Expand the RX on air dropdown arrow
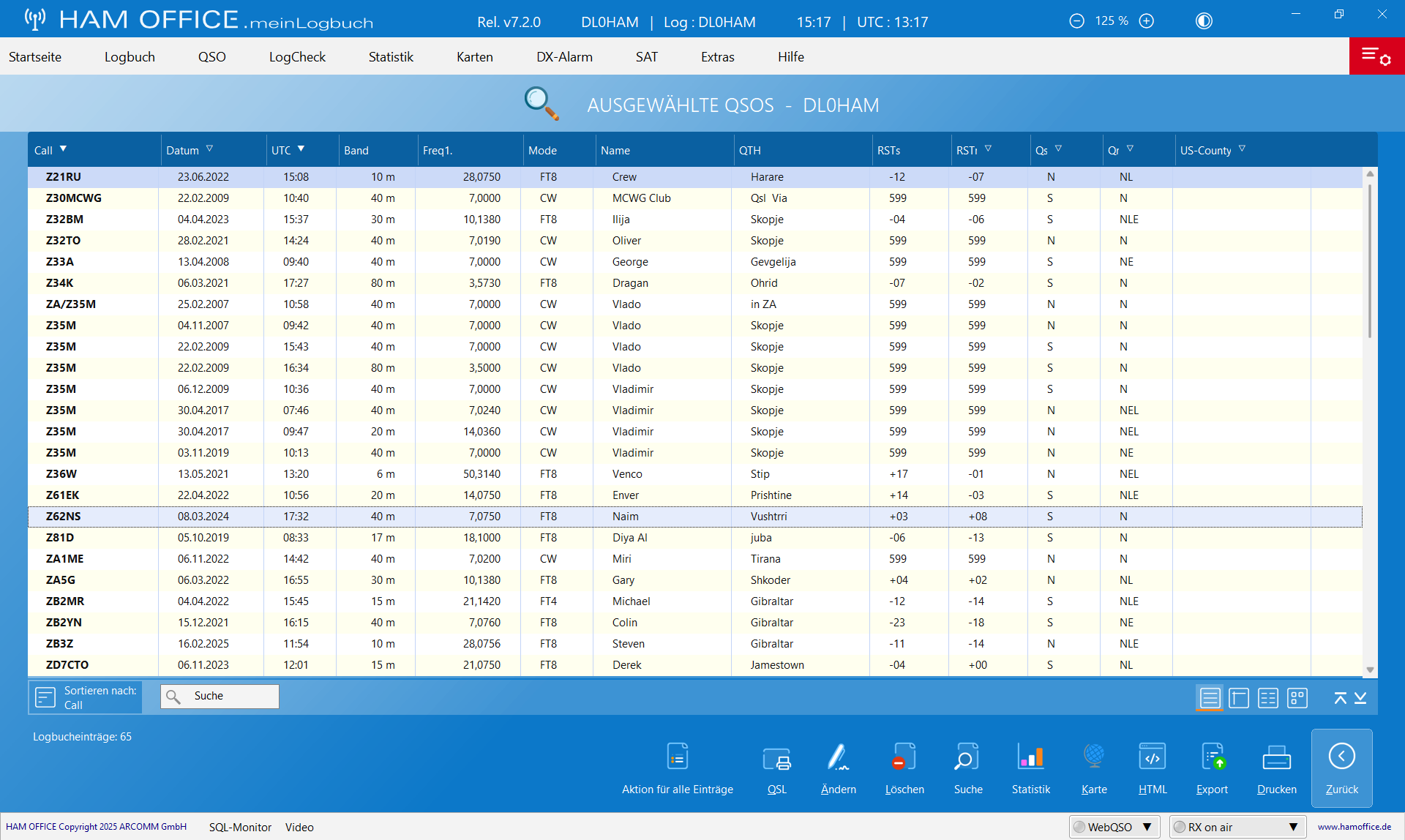Screen dimensions: 1405x840 pos(1293,827)
